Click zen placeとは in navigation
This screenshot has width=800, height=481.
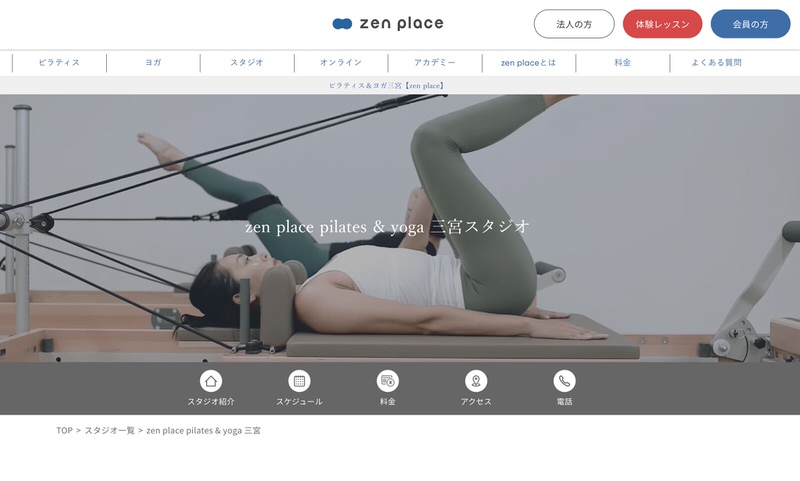[528, 62]
